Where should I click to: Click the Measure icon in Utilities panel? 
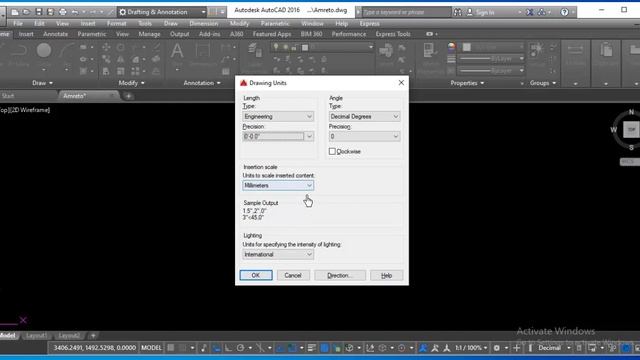[x=575, y=50]
